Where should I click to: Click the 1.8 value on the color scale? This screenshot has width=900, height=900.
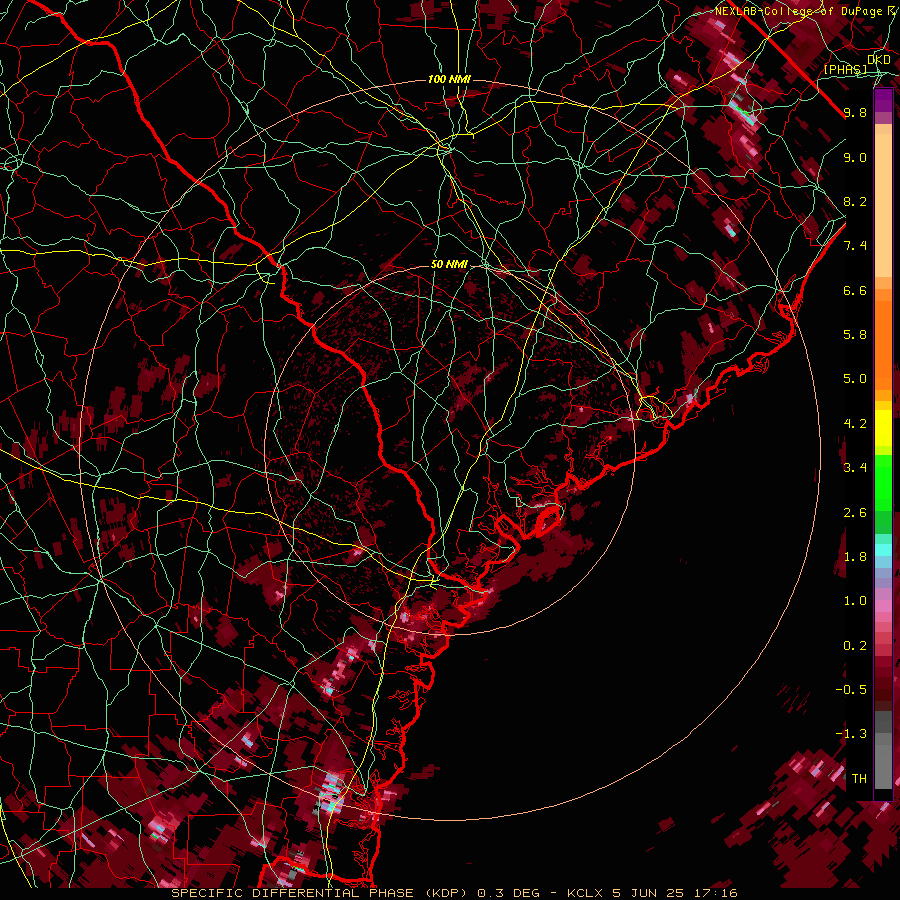pos(855,557)
